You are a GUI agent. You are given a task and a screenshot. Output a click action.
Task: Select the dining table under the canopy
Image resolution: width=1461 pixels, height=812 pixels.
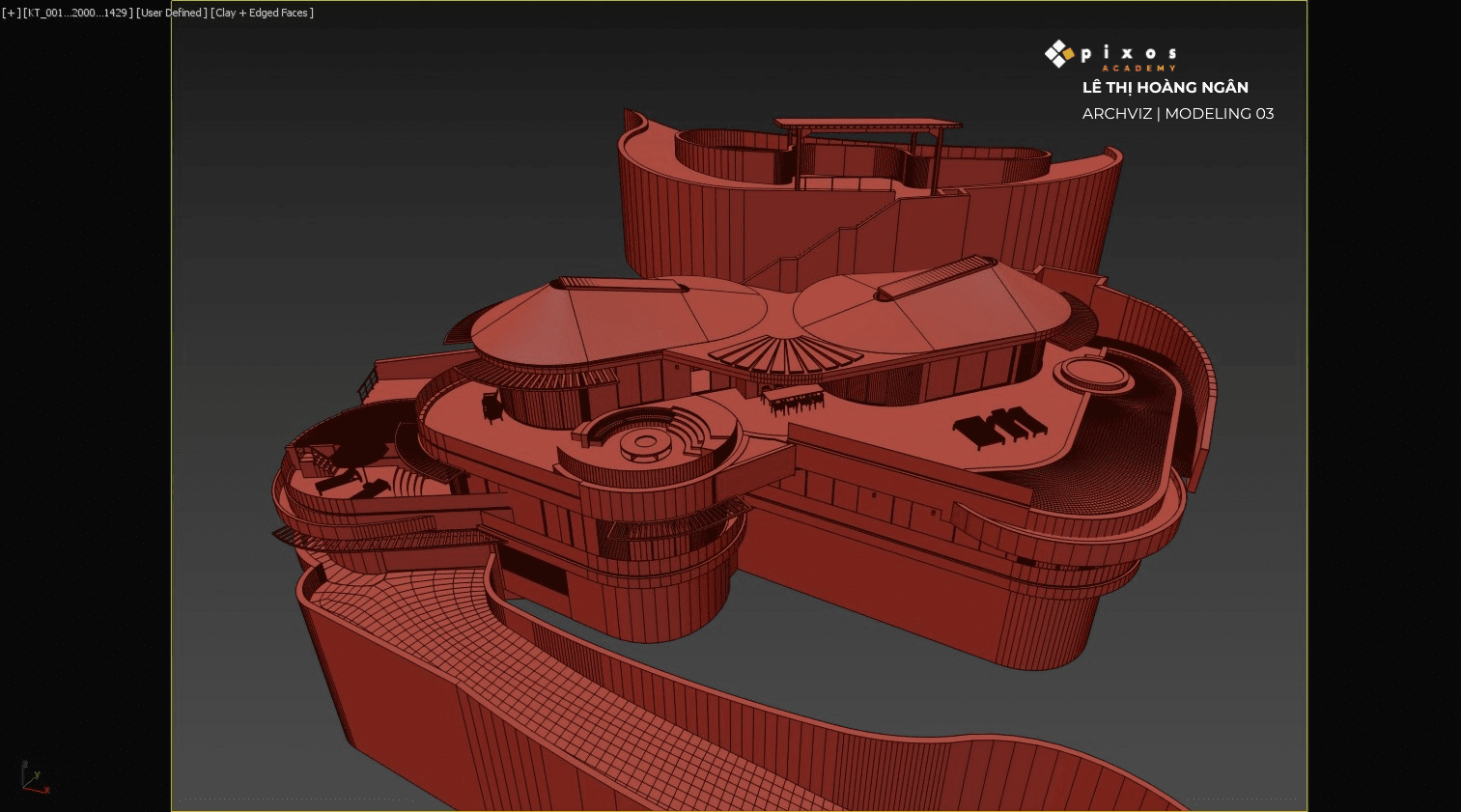pyautogui.click(x=792, y=396)
